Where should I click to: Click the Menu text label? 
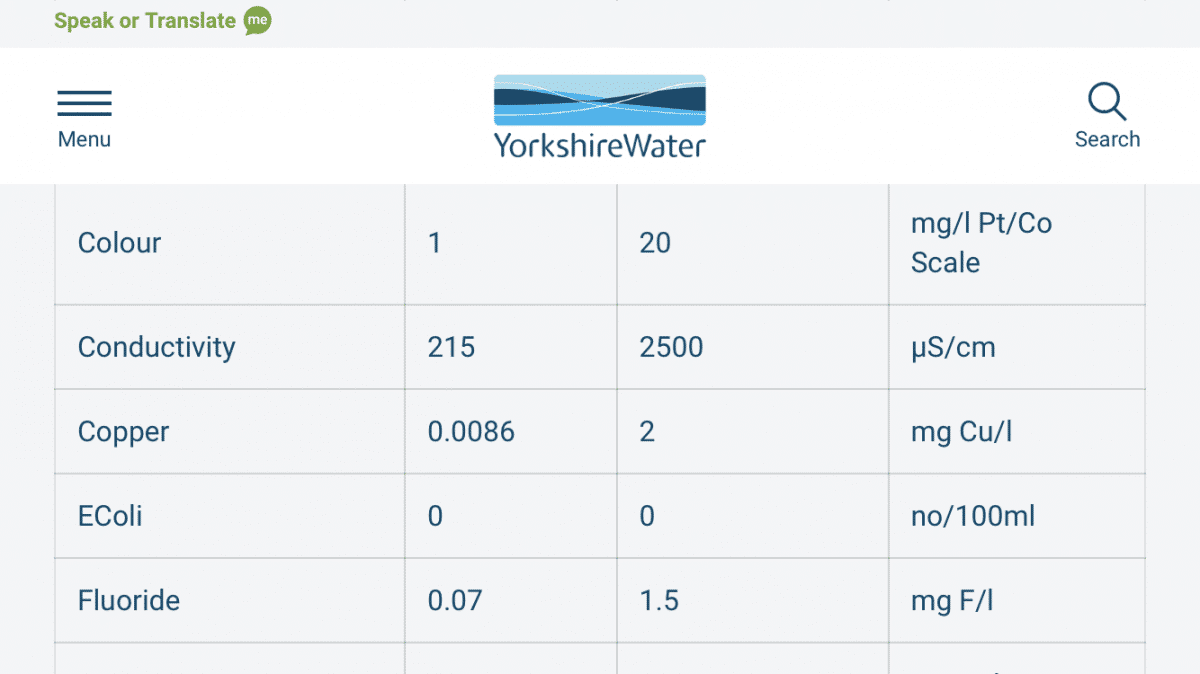pyautogui.click(x=84, y=140)
